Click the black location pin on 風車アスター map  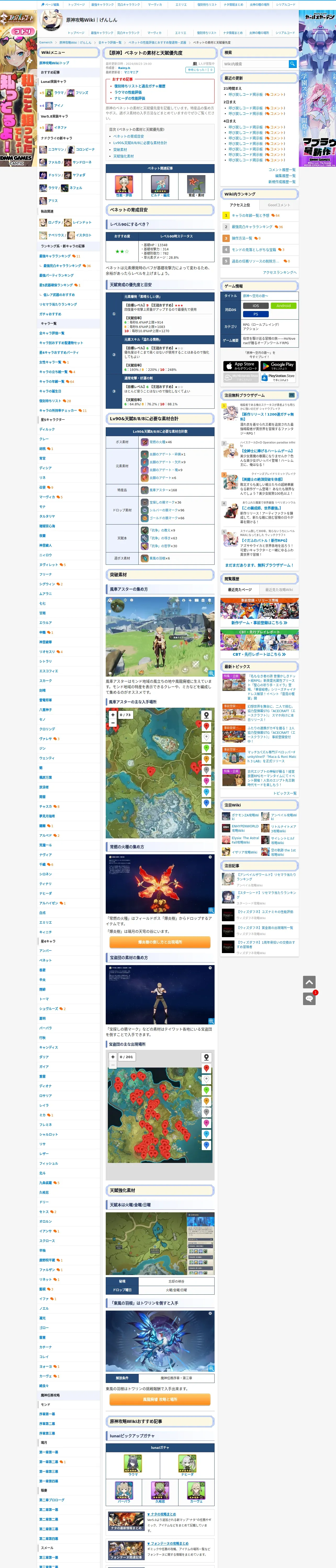(x=206, y=715)
